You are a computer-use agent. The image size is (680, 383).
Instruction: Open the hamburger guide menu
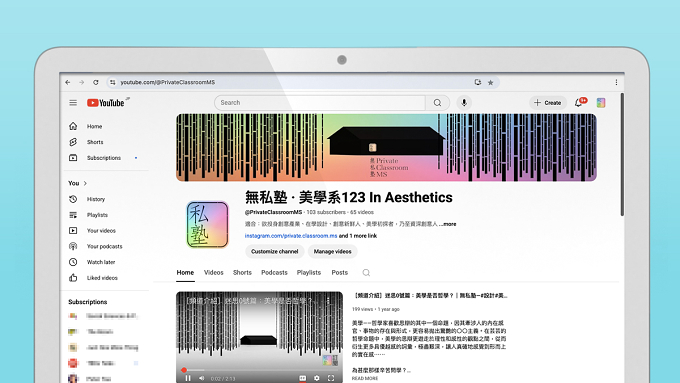pyautogui.click(x=73, y=103)
